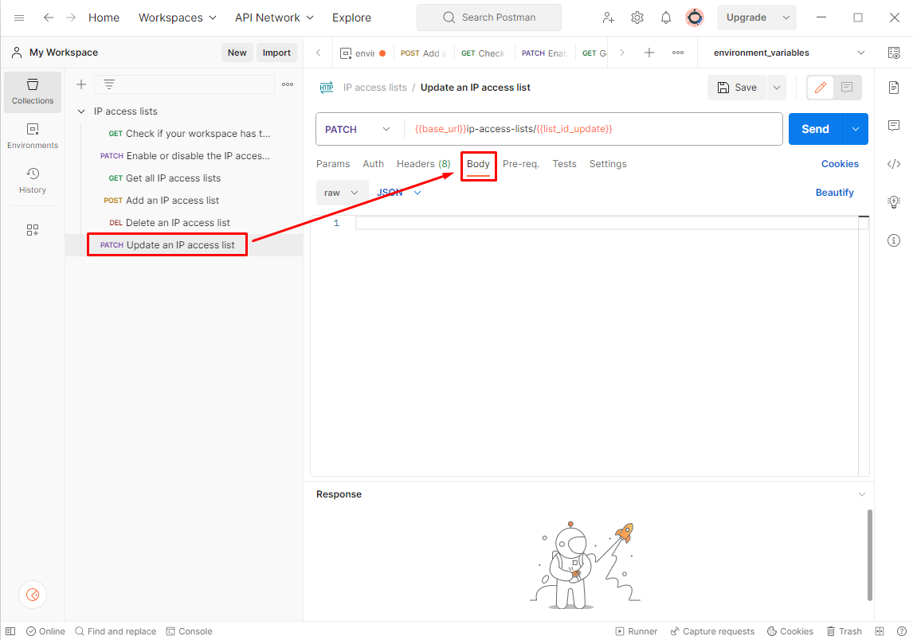Open notifications bell icon
This screenshot has height=640, width=913.
pos(665,18)
